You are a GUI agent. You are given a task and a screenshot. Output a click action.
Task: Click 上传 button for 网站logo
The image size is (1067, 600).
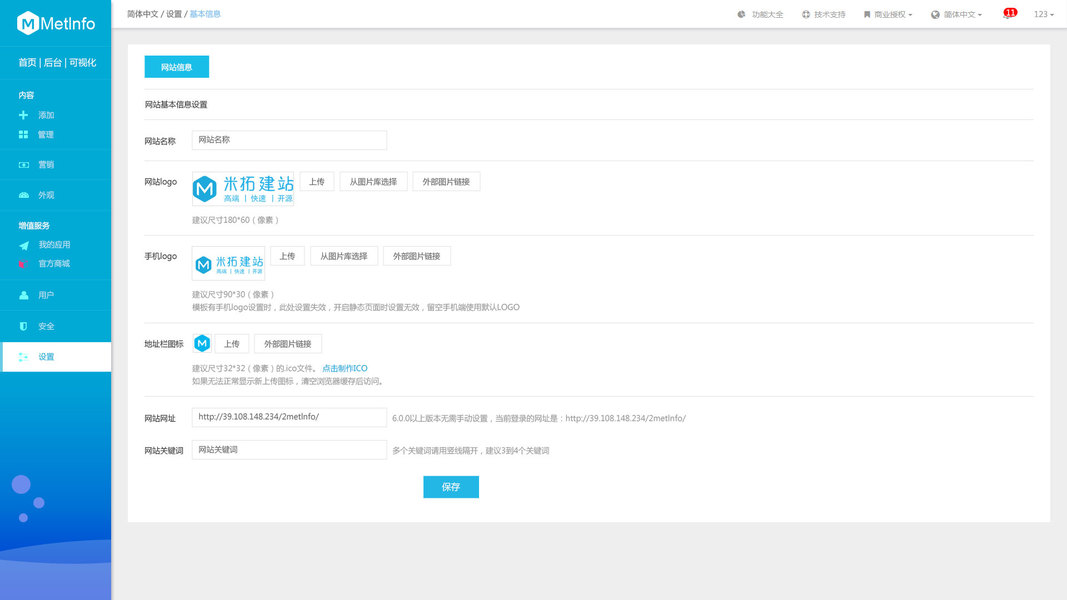coord(317,182)
